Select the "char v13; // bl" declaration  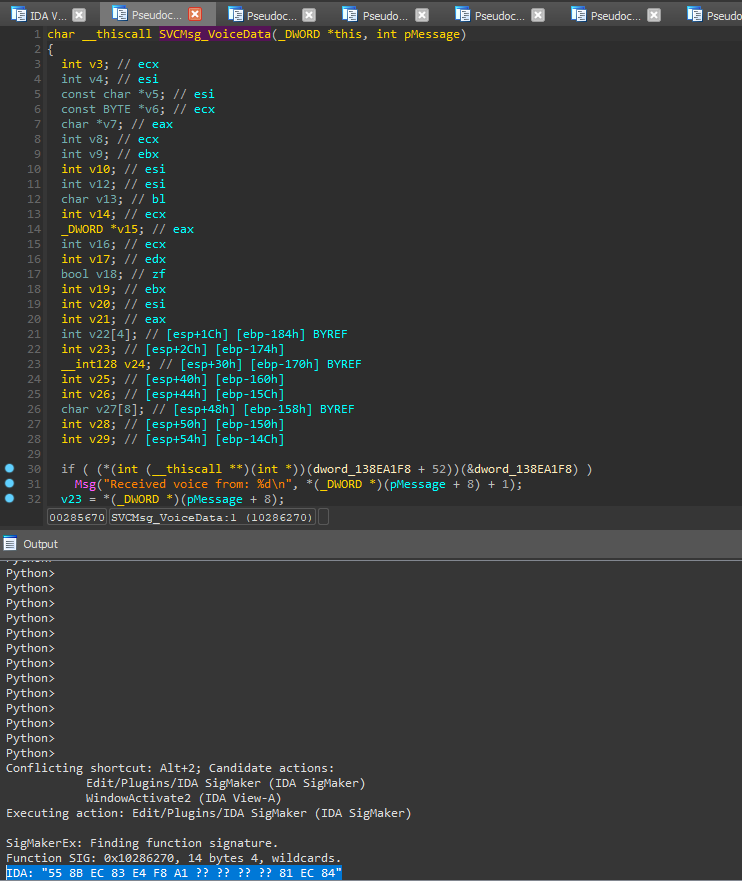tap(113, 199)
